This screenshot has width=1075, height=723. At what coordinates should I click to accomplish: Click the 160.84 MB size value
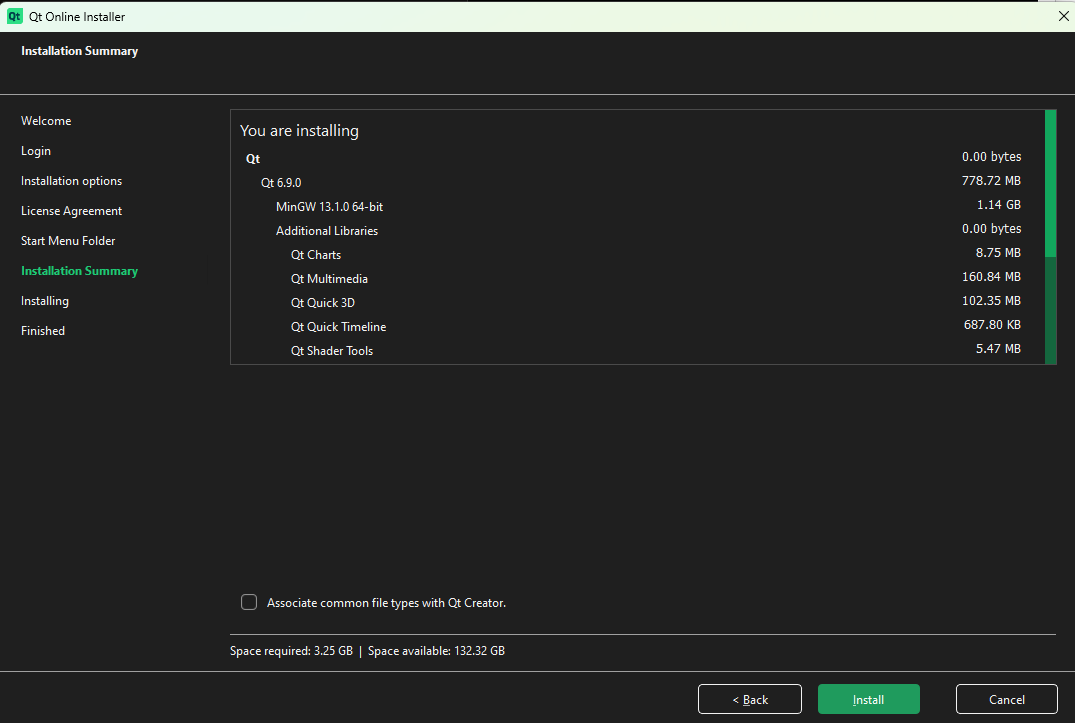pyautogui.click(x=991, y=277)
